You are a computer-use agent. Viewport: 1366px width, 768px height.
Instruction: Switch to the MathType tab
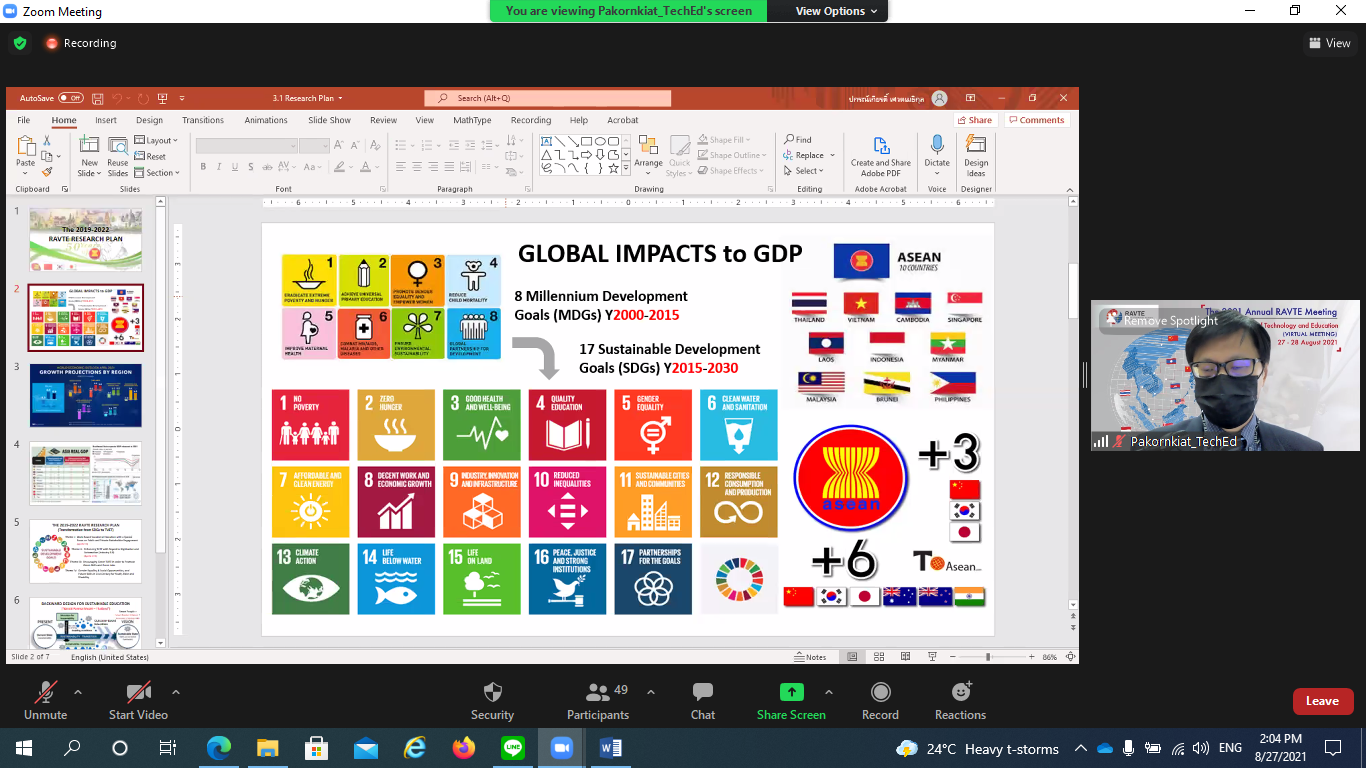coord(472,120)
